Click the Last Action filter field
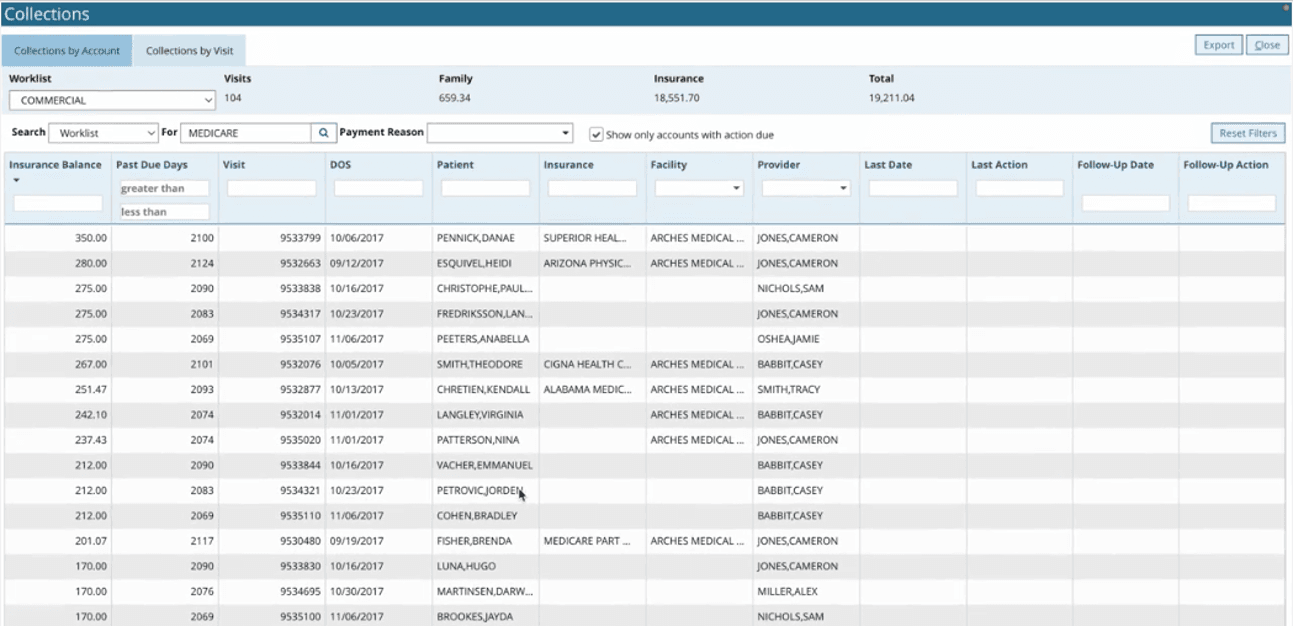The image size is (1293, 626). 1020,188
